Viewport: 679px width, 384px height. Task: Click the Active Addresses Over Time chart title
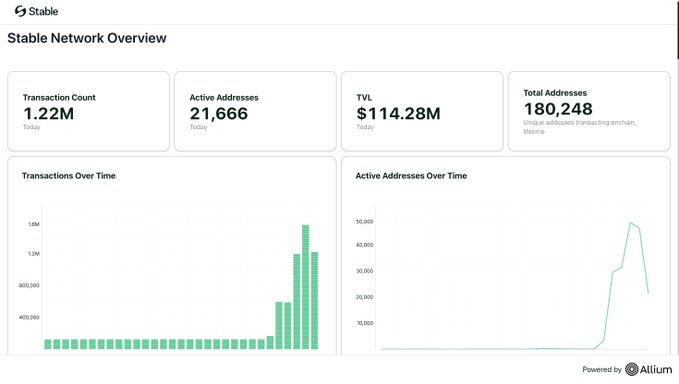coord(411,176)
